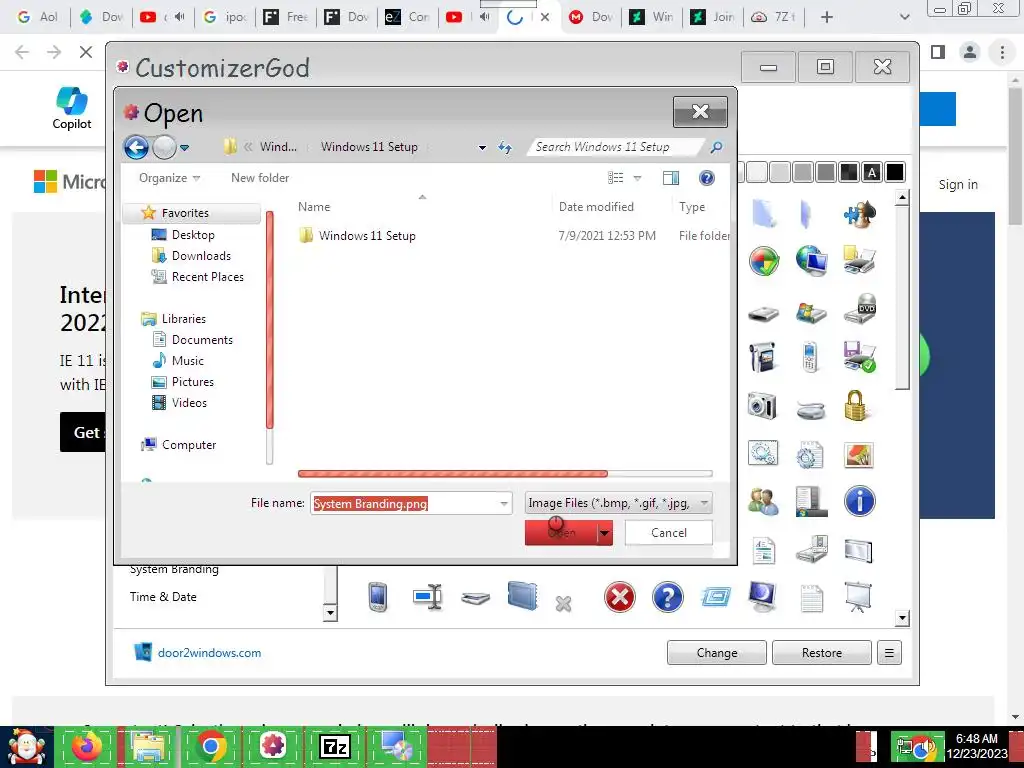Open Chrome from the taskbar

211,746
